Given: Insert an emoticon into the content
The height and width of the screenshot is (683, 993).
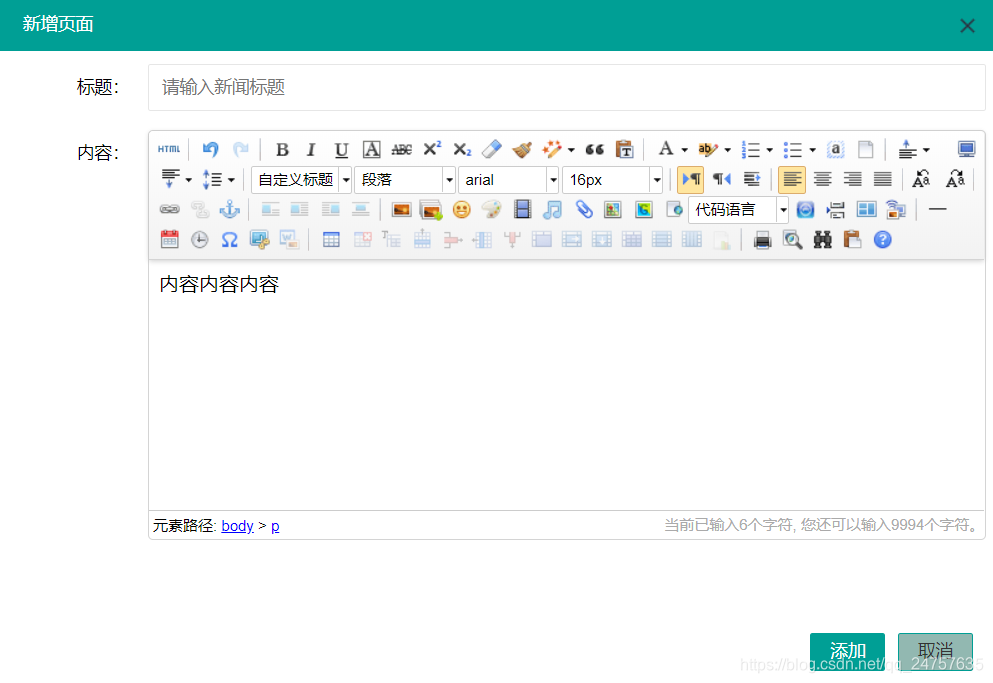Looking at the screenshot, I should point(460,209).
